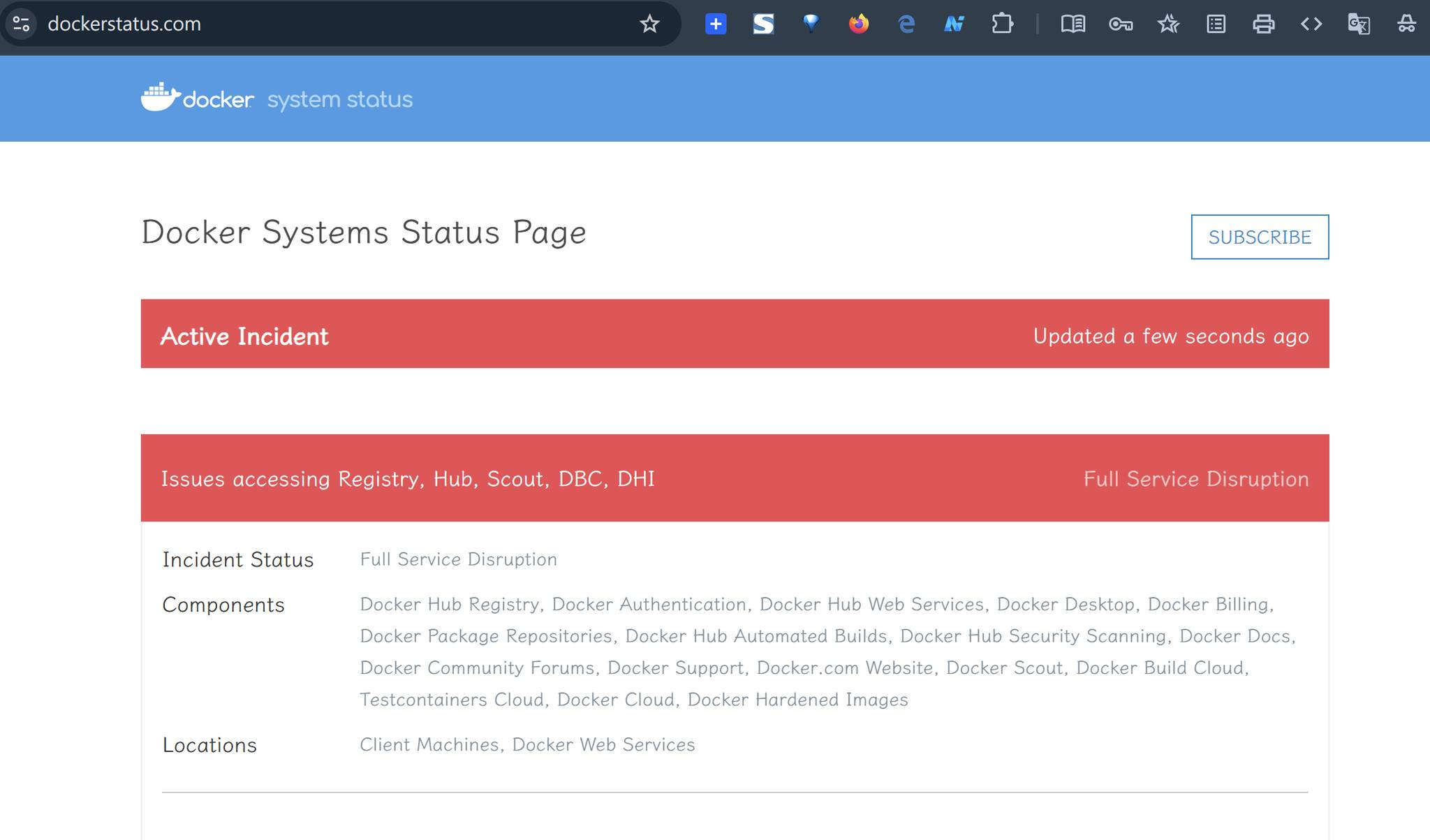Open reading mode with the book icon
The image size is (1430, 840).
click(x=1073, y=24)
